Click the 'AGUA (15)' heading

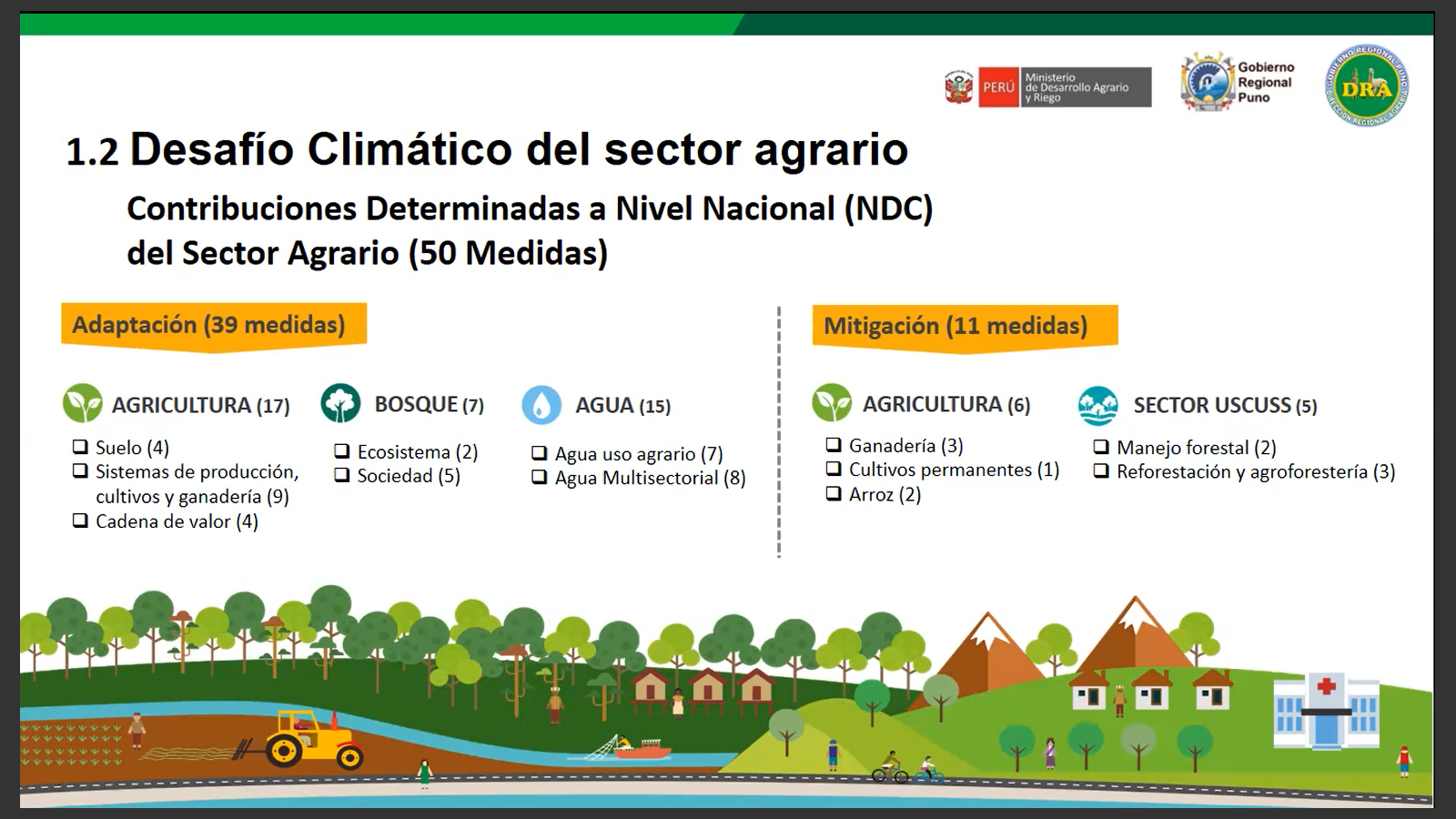(622, 406)
